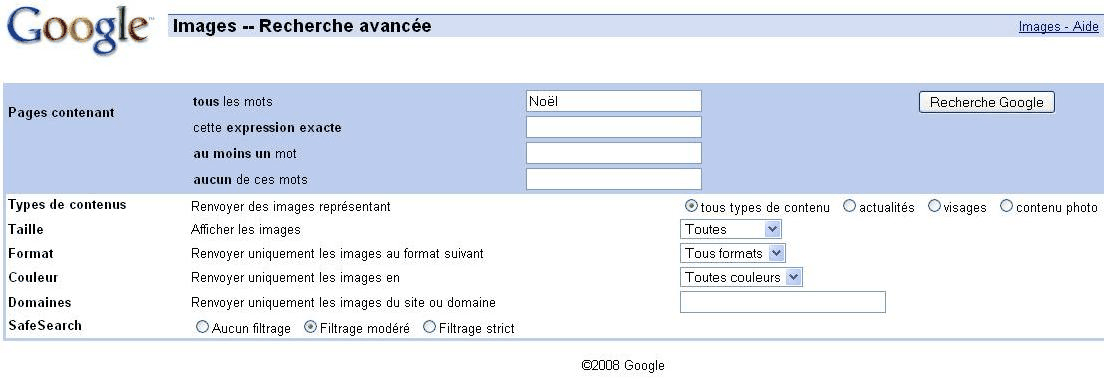Focus the 'tous les mots' field containing Noël
The image size is (1104, 379).
pos(614,101)
